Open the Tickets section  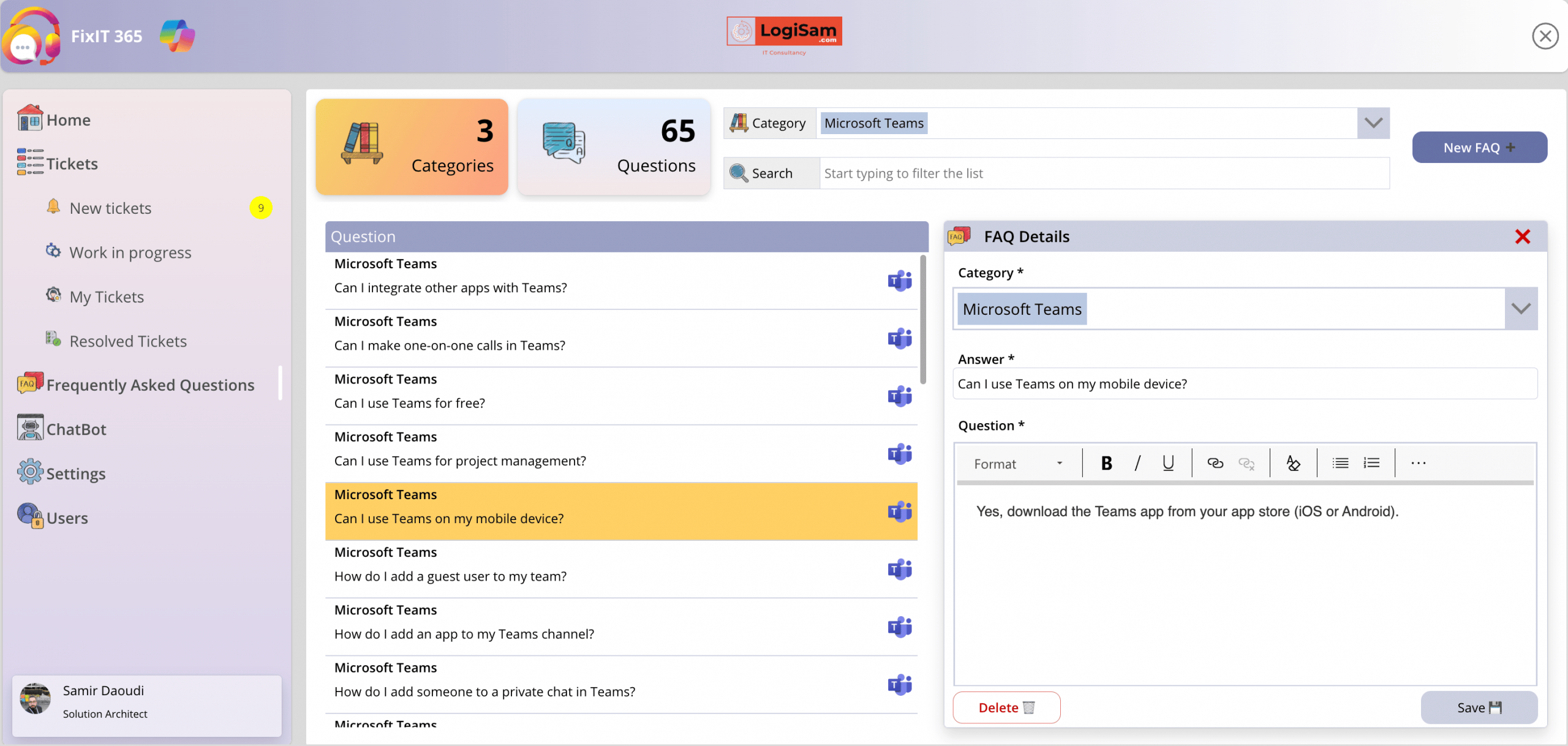[58, 164]
